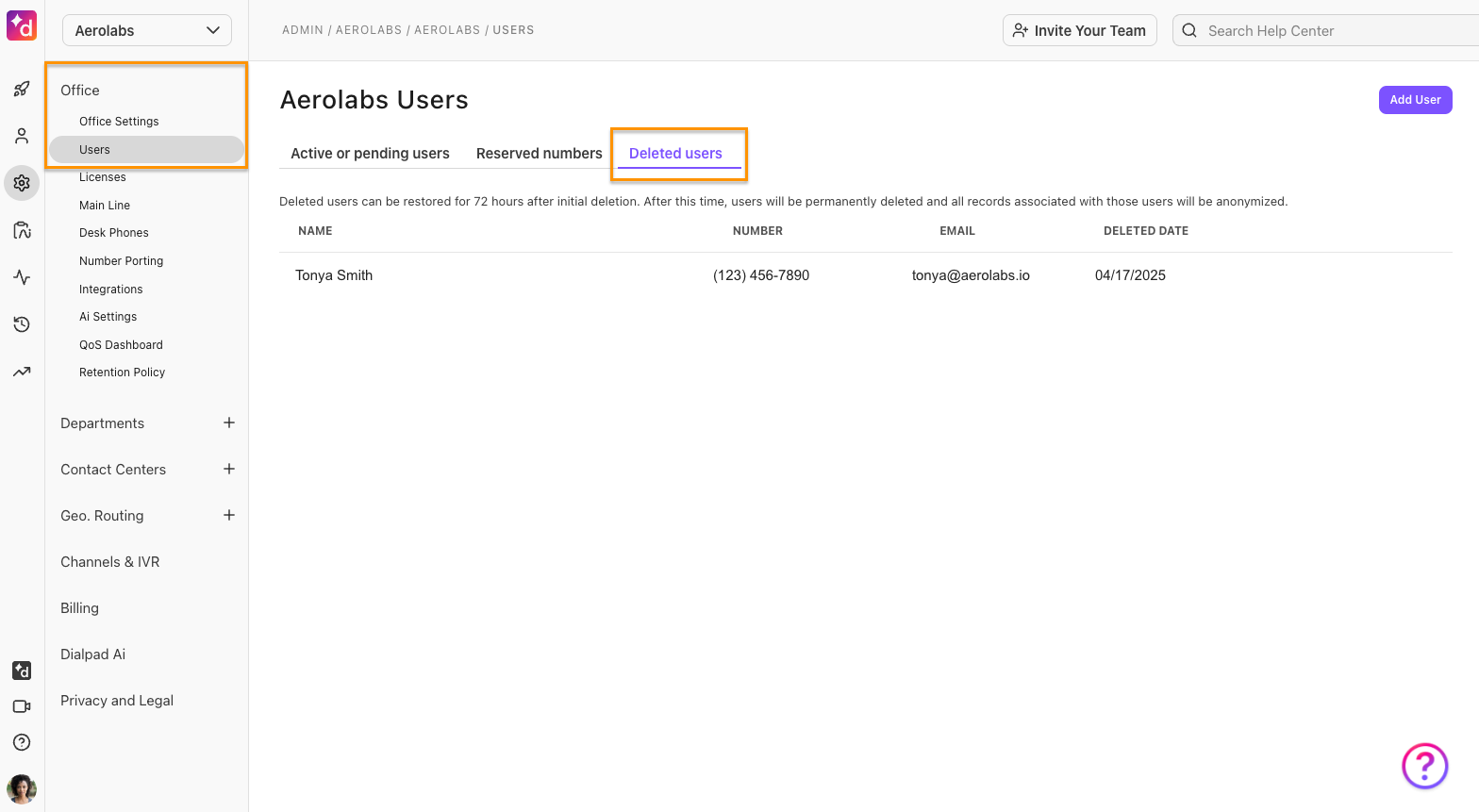Viewport: 1479px width, 812px height.
Task: Open the person profile sidebar icon
Action: (22, 136)
